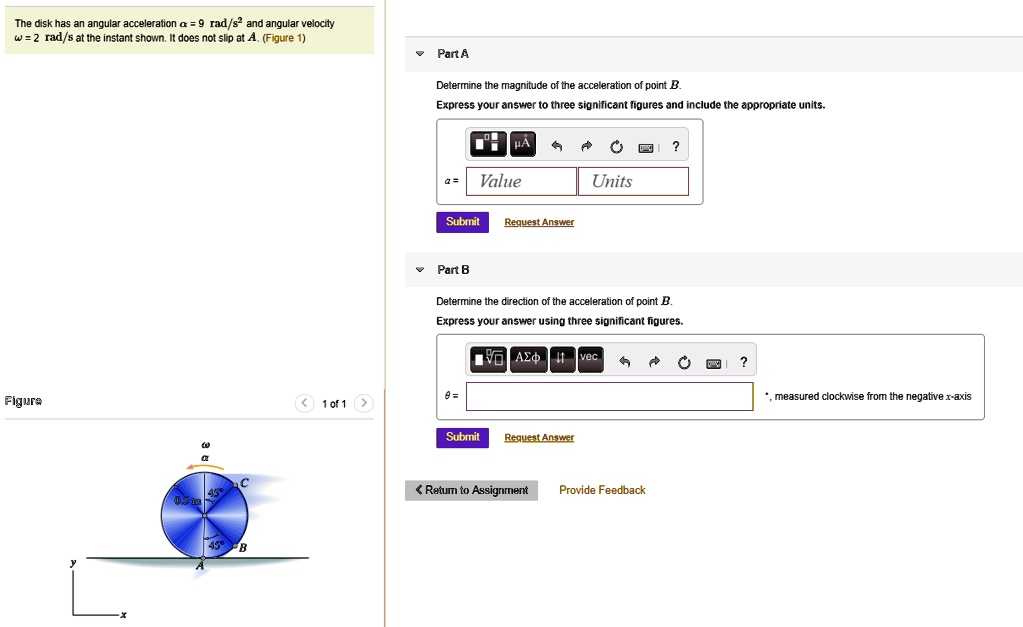Open the Provide Feedback link
Screen dimensions: 1023x627
[x=602, y=490]
